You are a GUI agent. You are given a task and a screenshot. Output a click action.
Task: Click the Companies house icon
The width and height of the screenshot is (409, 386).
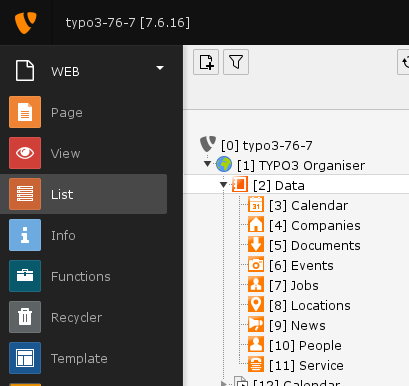(x=256, y=225)
